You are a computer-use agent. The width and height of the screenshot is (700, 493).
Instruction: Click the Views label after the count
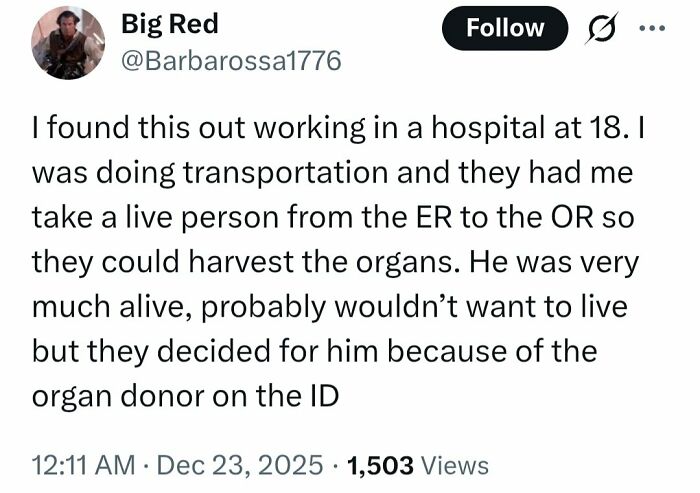[x=456, y=465]
